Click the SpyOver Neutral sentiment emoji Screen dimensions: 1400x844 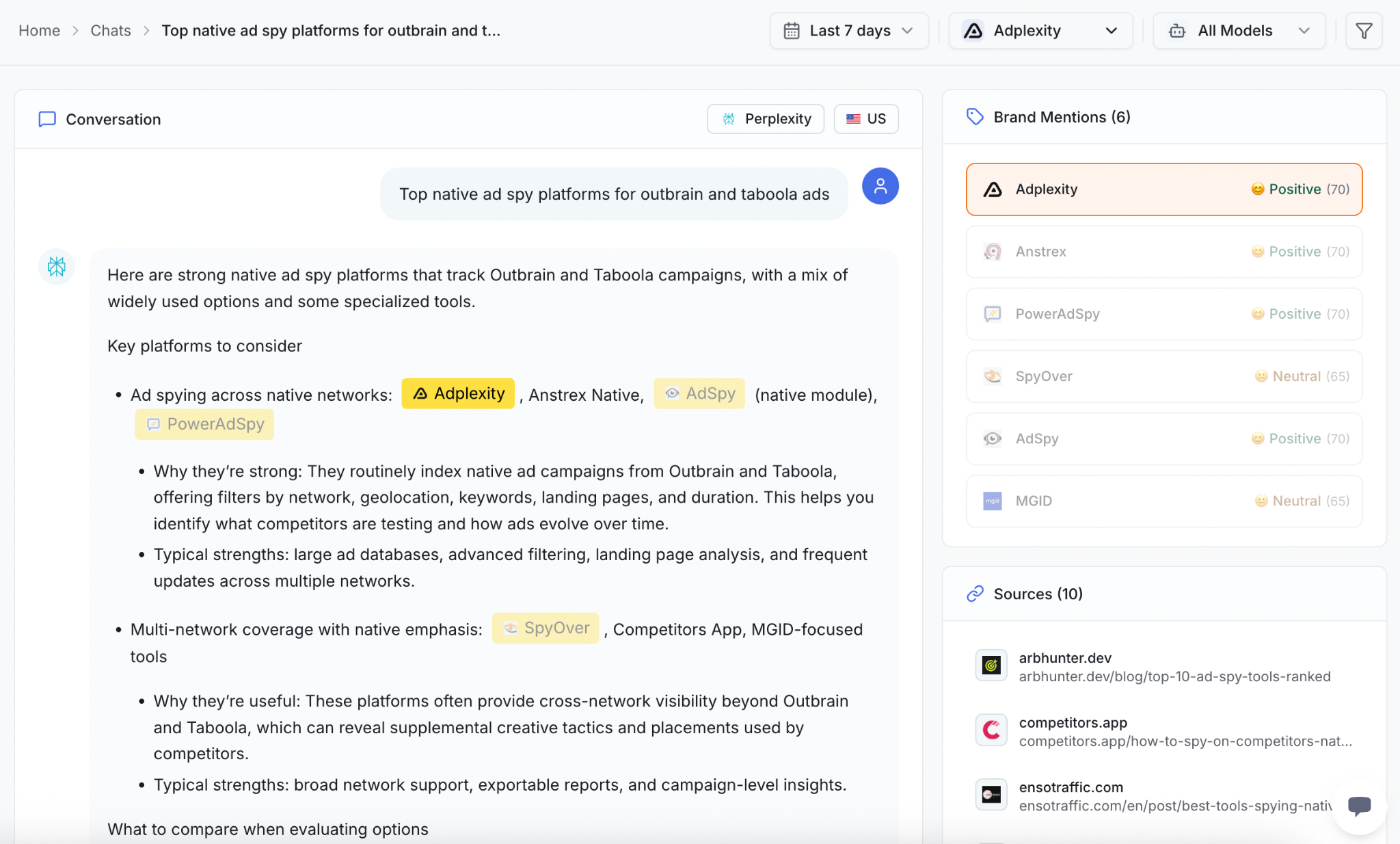(x=1261, y=376)
